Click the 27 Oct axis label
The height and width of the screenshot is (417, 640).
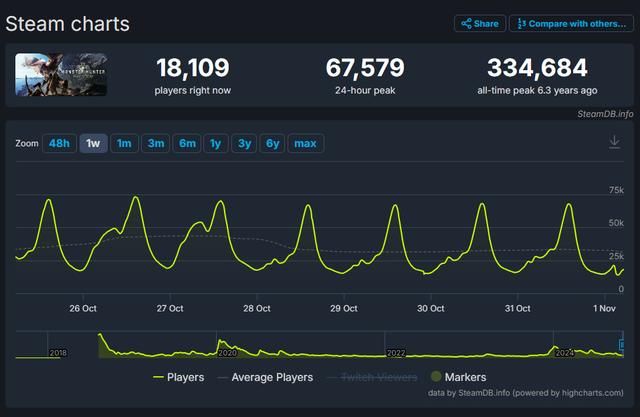click(x=170, y=308)
